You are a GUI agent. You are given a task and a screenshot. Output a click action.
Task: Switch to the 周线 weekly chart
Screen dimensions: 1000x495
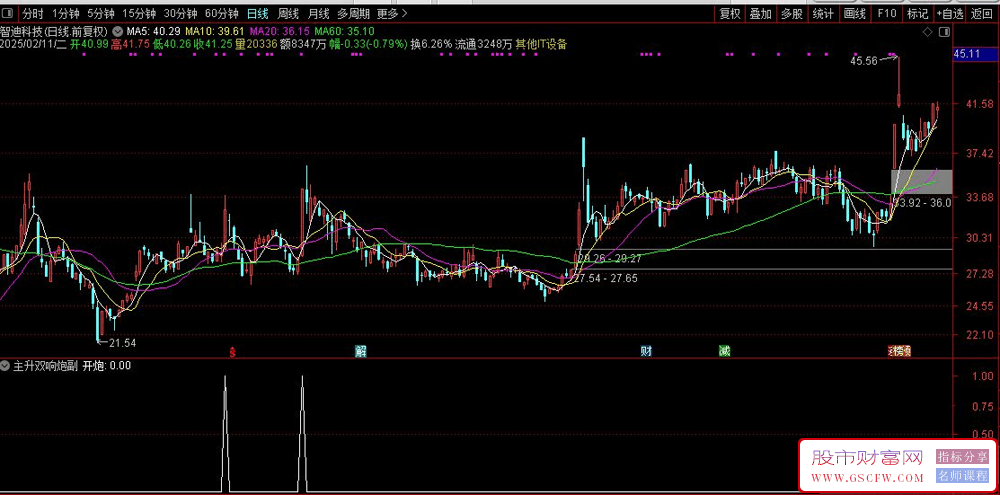(288, 13)
